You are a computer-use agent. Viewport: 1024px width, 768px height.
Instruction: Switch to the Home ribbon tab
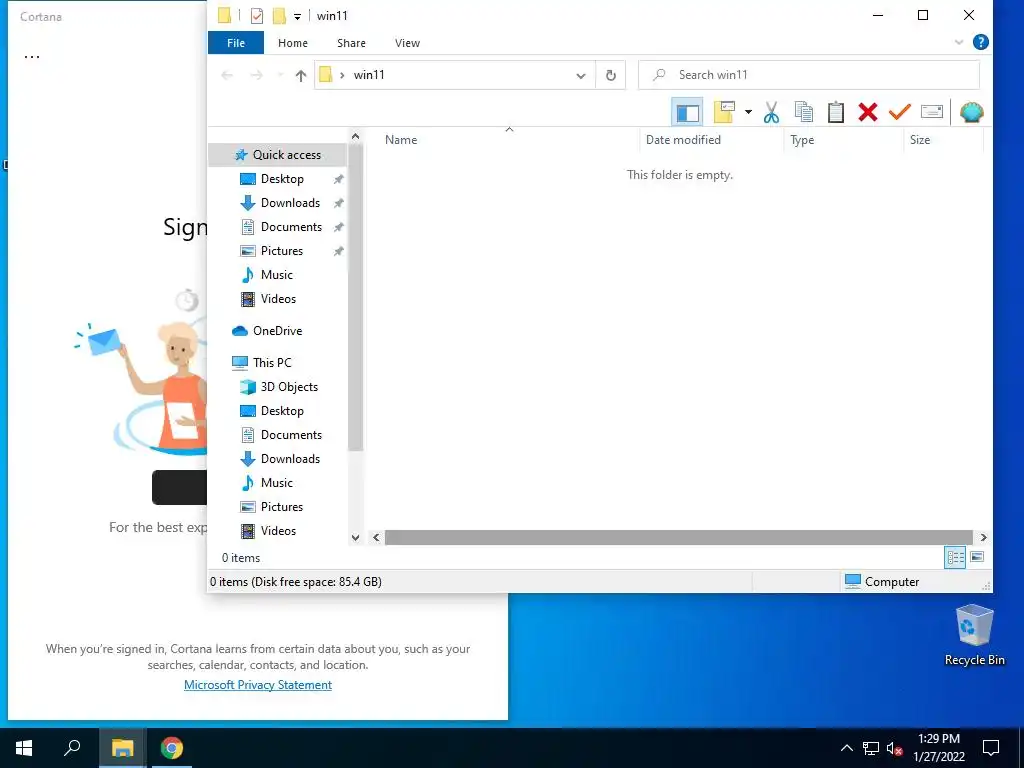tap(293, 43)
